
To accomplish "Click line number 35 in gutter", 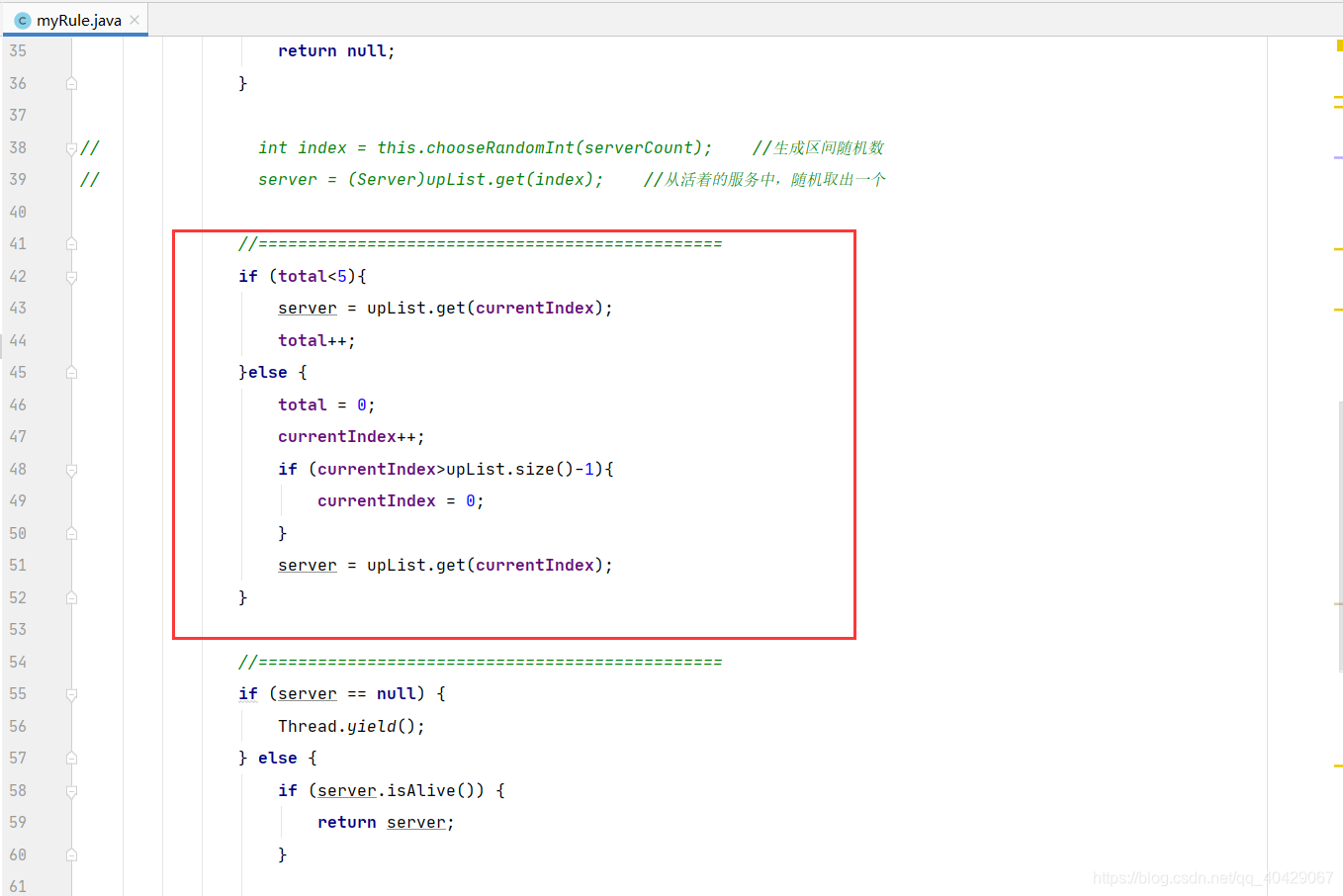I will tap(18, 51).
